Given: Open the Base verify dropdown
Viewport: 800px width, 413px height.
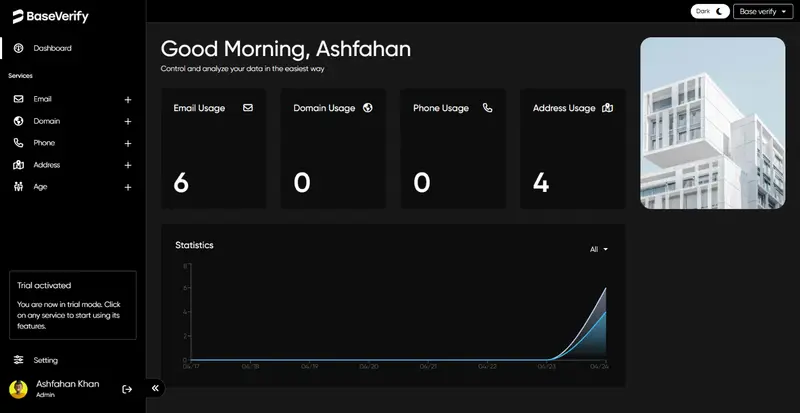Looking at the screenshot, I should coord(761,11).
